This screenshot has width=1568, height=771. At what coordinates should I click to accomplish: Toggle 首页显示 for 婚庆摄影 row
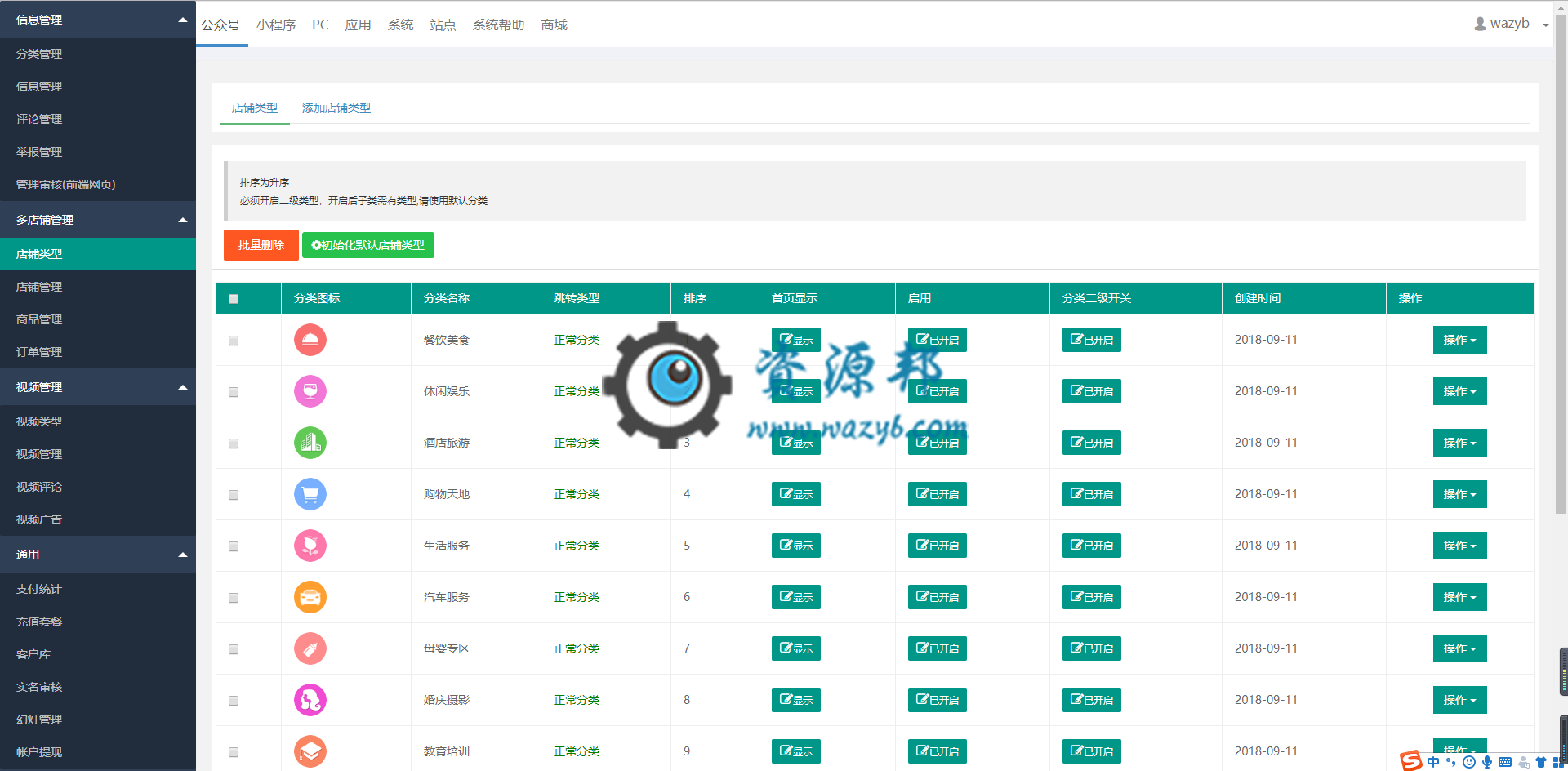(796, 700)
